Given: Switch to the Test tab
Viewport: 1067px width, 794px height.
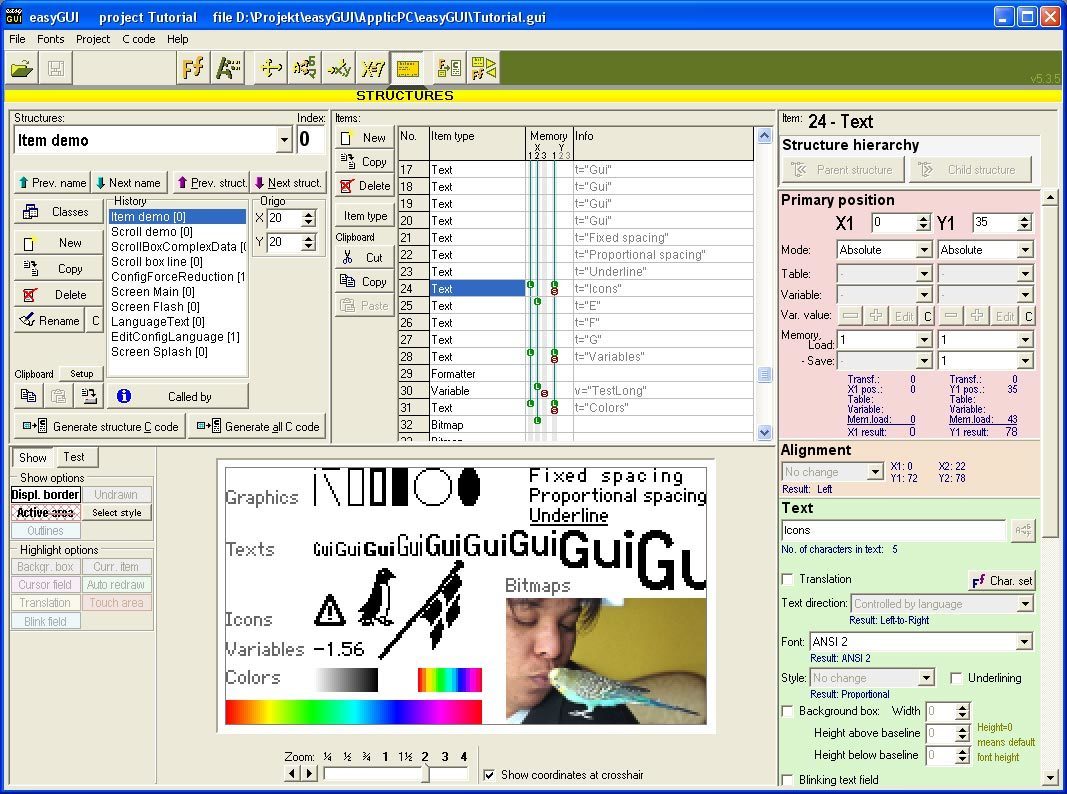Looking at the screenshot, I should [74, 457].
